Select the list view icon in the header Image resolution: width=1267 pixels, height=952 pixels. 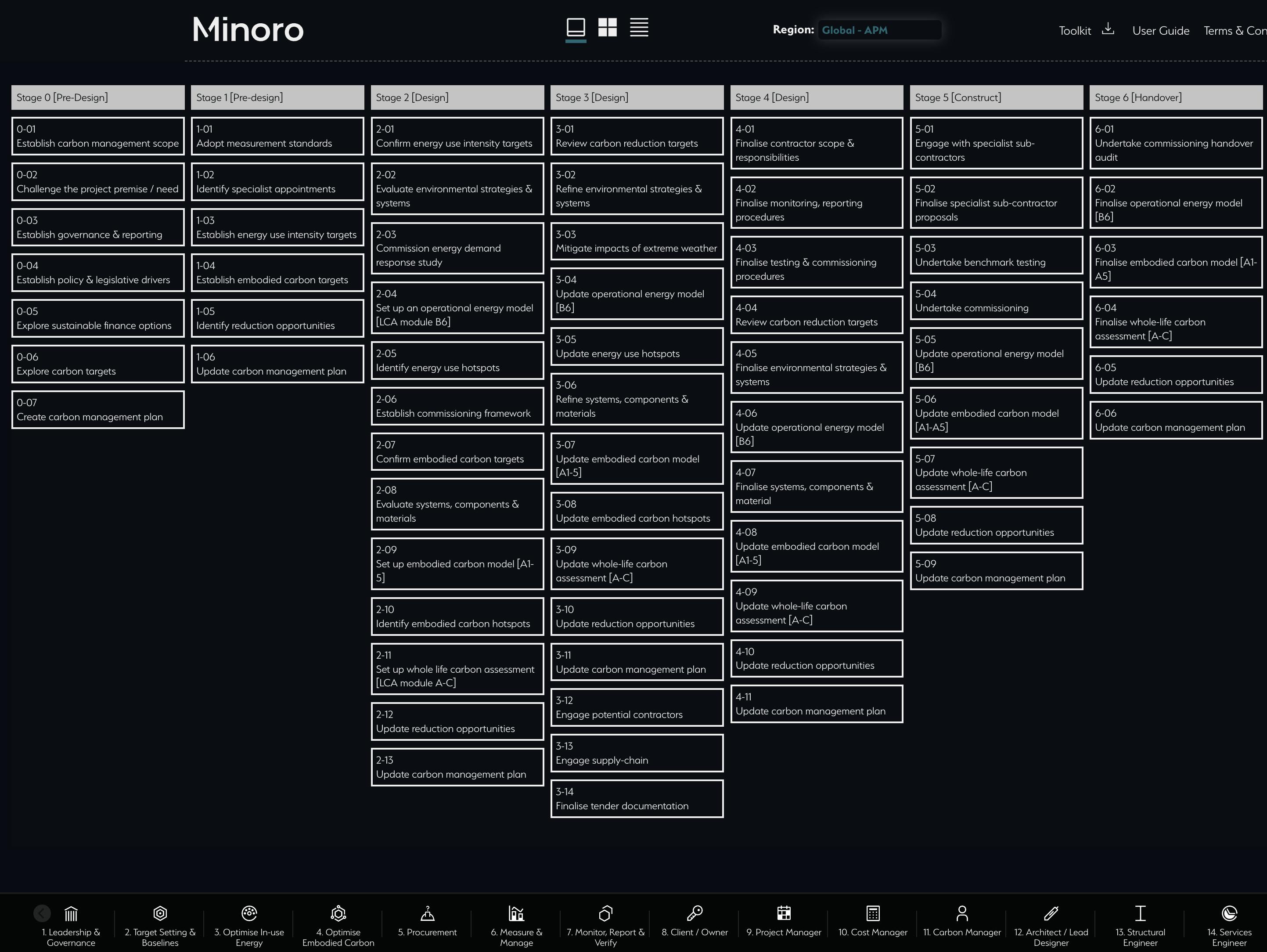tap(639, 27)
